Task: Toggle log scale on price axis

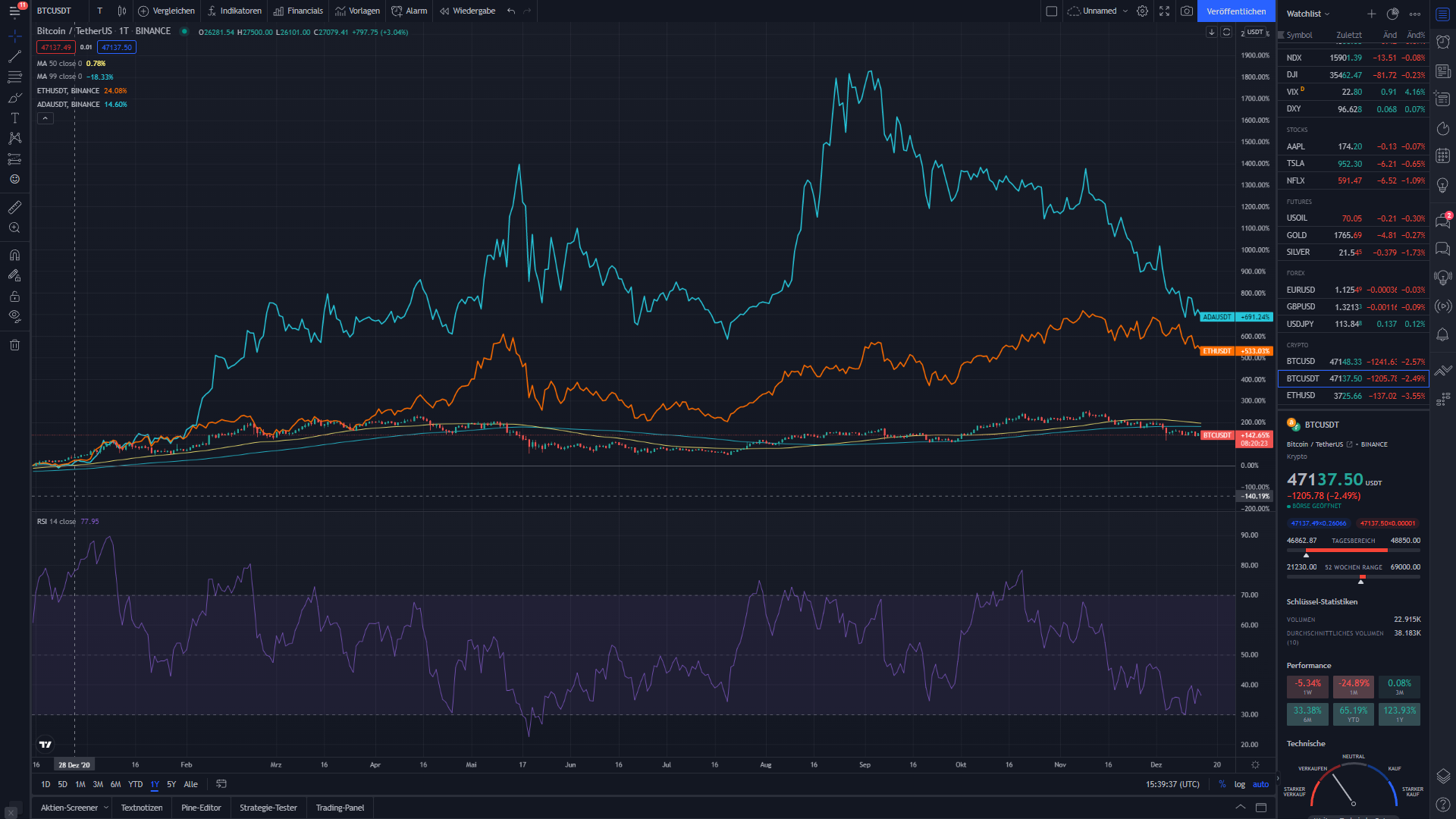Action: (x=1239, y=784)
